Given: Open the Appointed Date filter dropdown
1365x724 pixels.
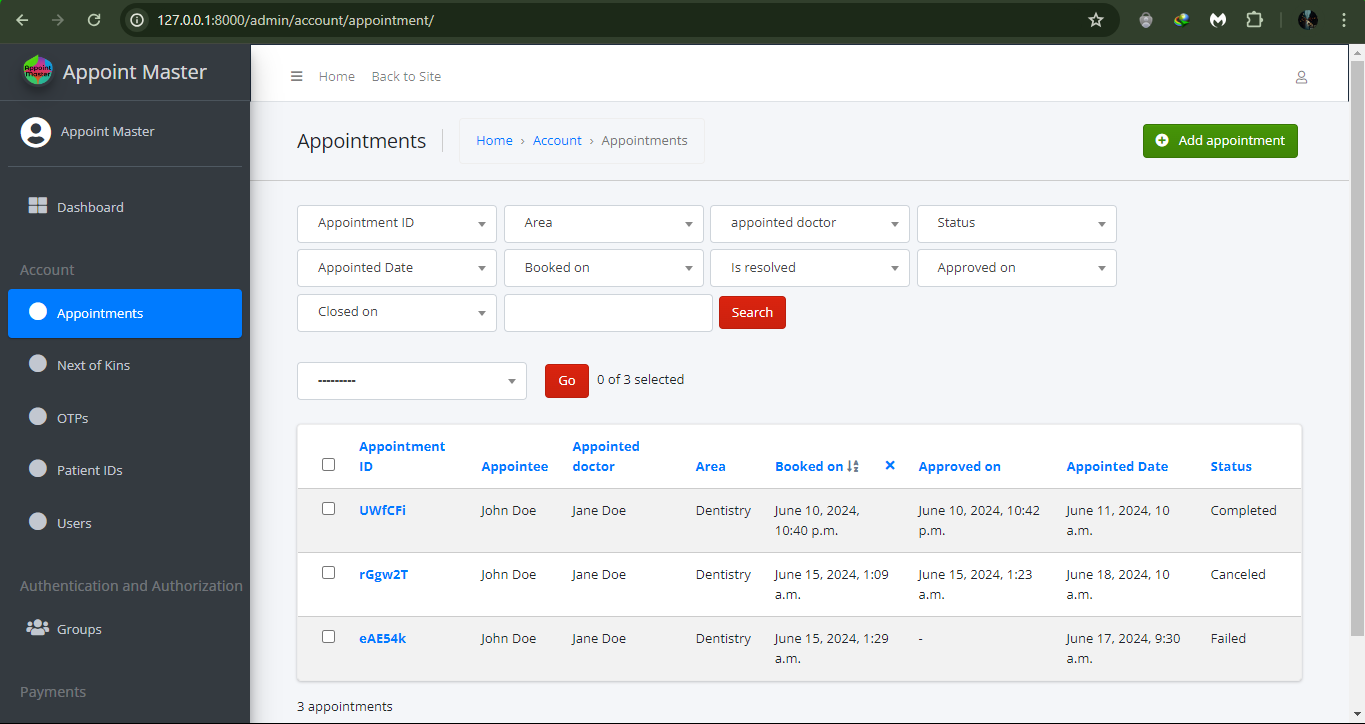Looking at the screenshot, I should point(397,268).
